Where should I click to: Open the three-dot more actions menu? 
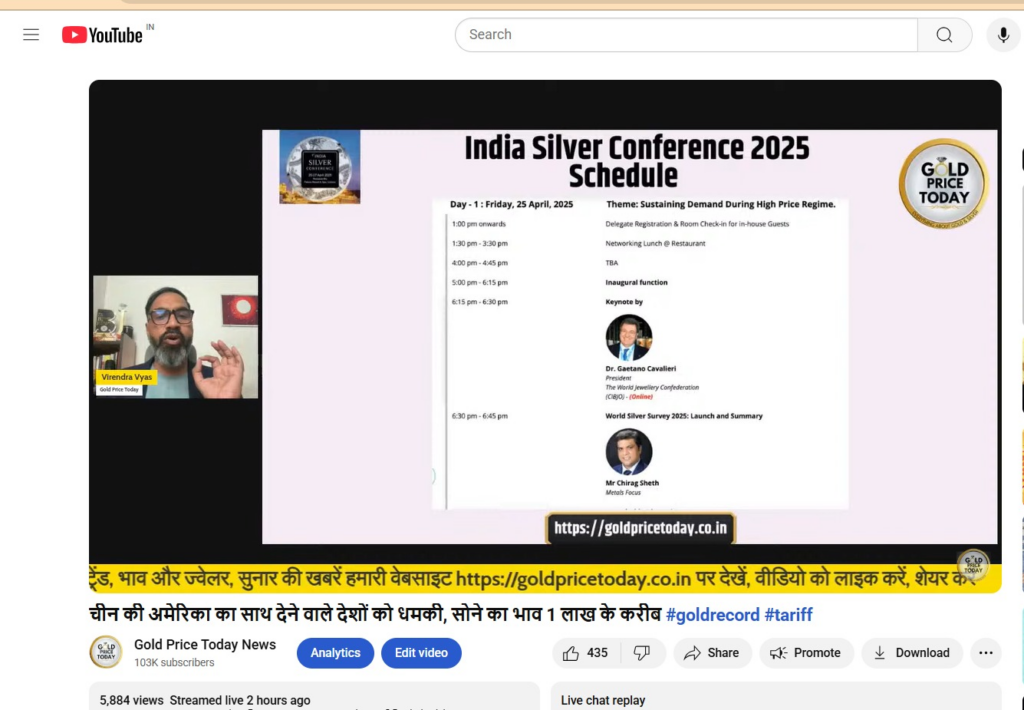point(985,653)
